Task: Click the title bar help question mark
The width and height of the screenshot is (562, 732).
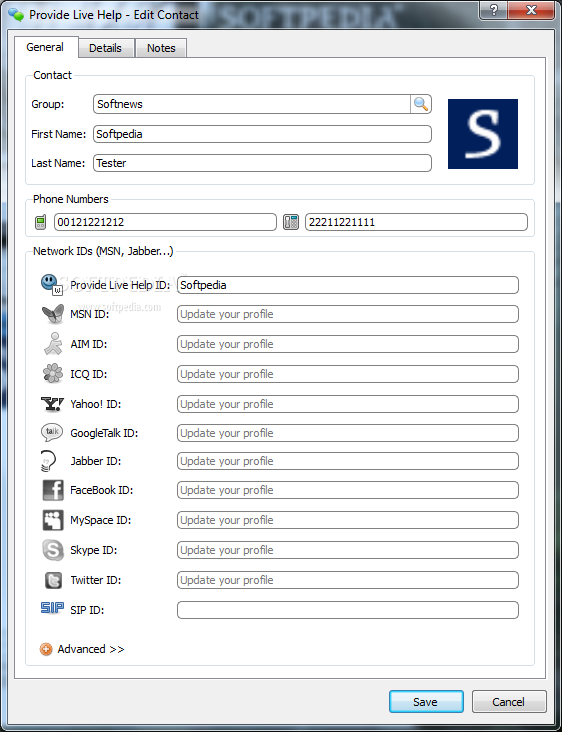Action: point(493,10)
